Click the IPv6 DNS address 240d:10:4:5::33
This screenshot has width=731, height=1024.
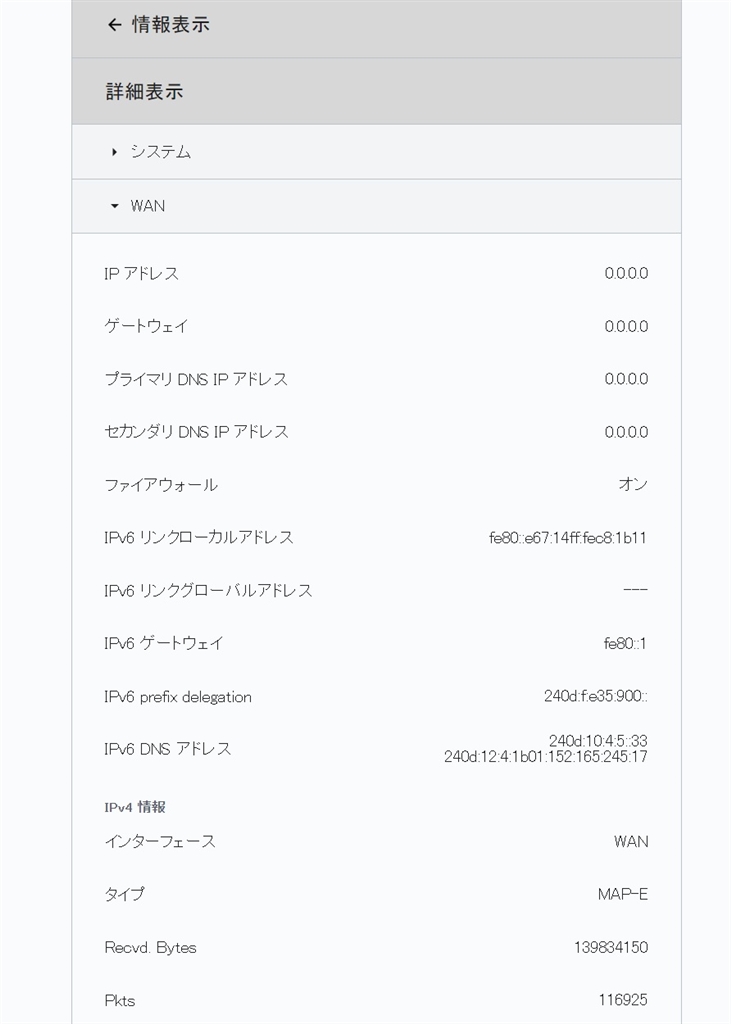tap(598, 740)
